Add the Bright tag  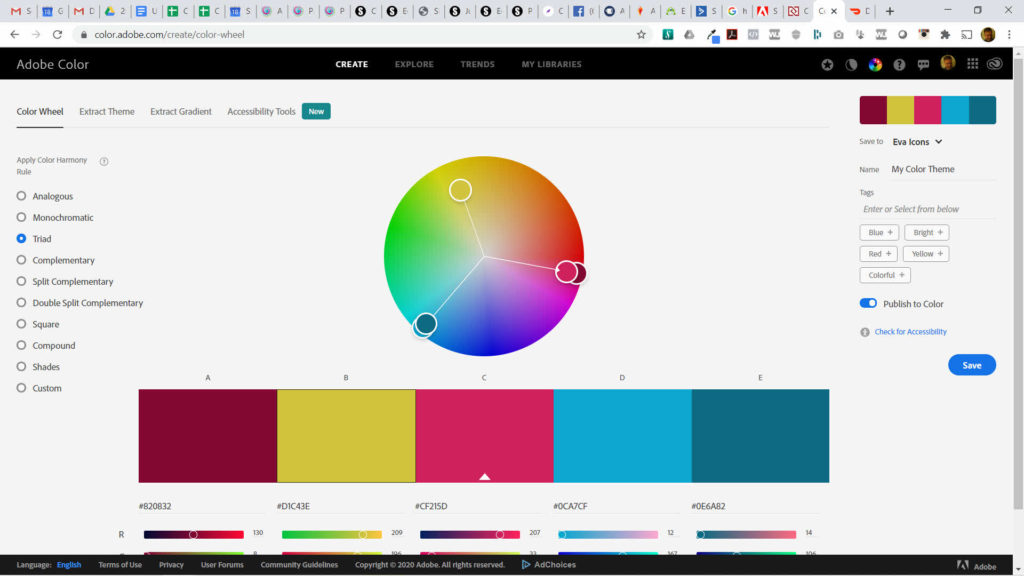(x=927, y=232)
